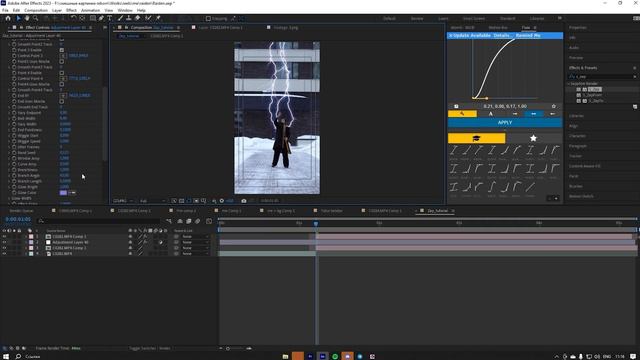This screenshot has width=640, height=360.
Task: Select the Type text tool
Action: [x=110, y=18]
